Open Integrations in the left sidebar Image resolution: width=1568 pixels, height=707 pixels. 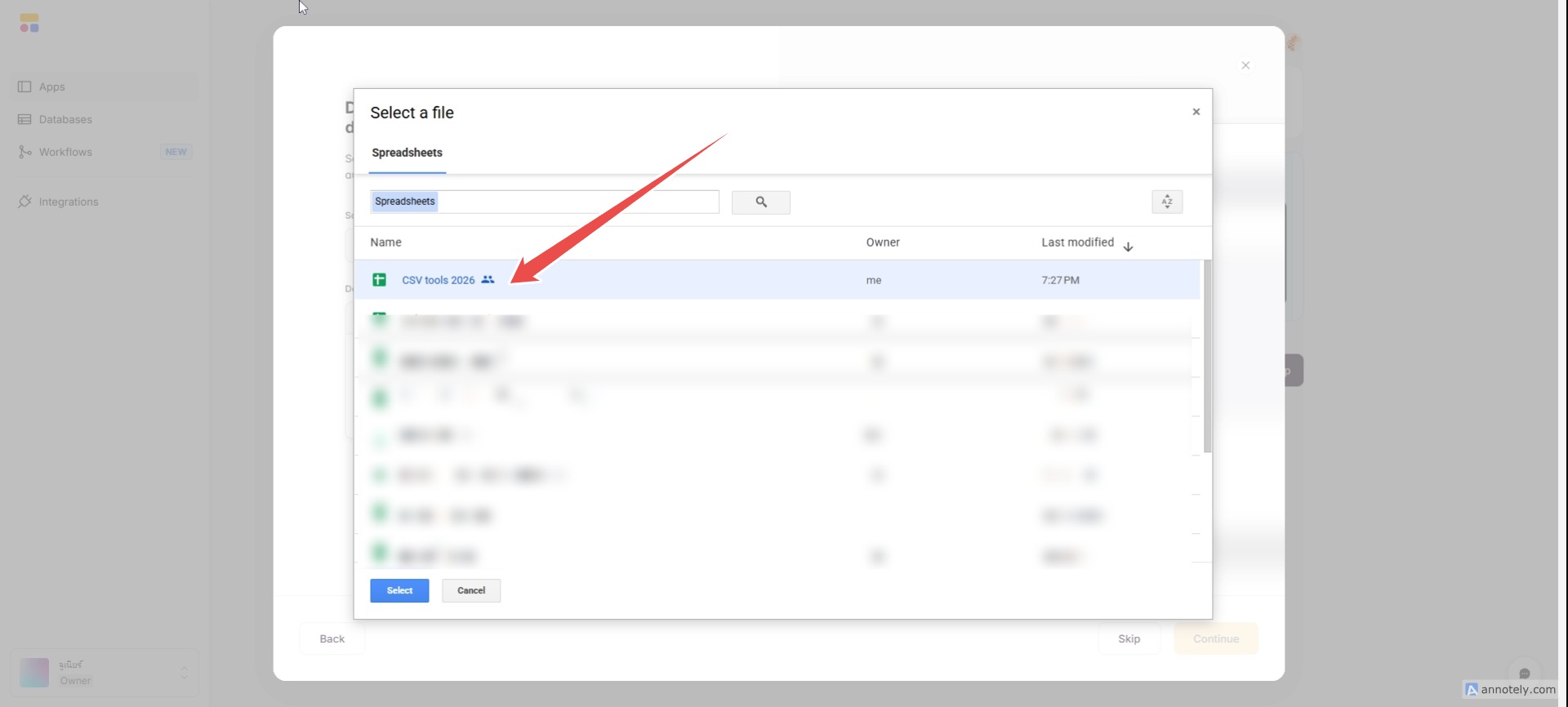(68, 202)
